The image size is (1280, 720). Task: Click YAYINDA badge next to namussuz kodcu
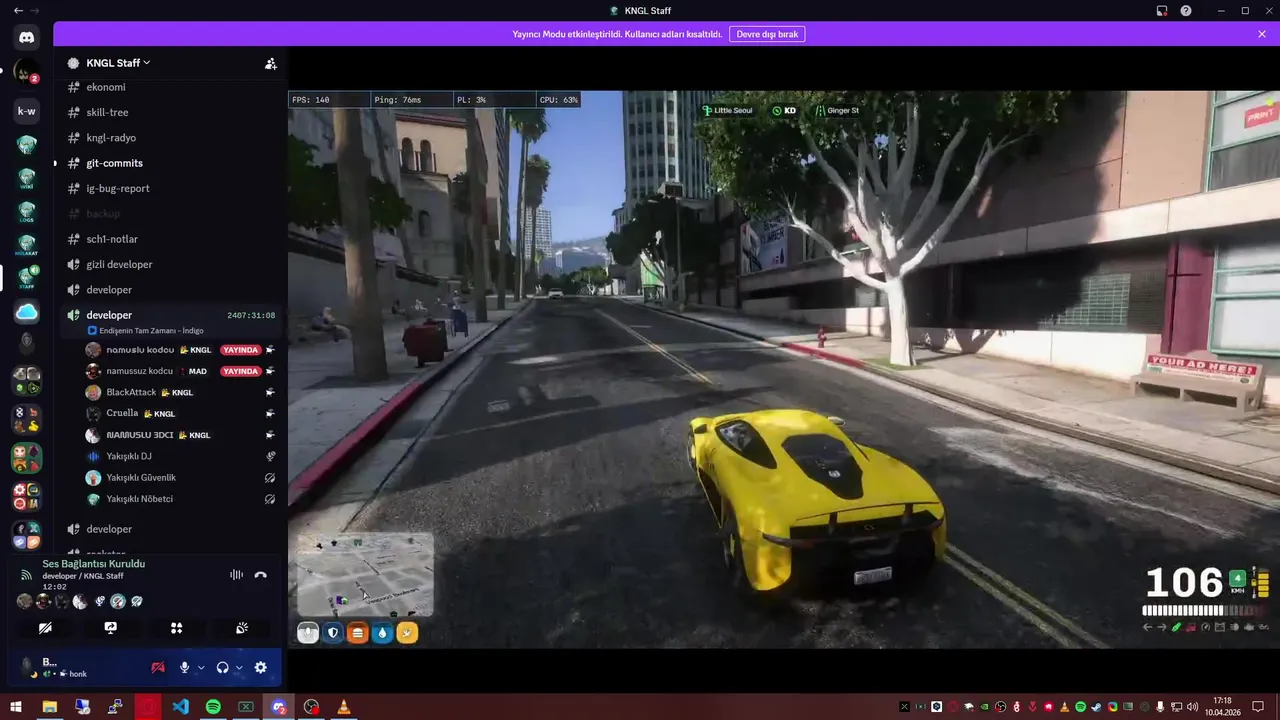(x=240, y=371)
